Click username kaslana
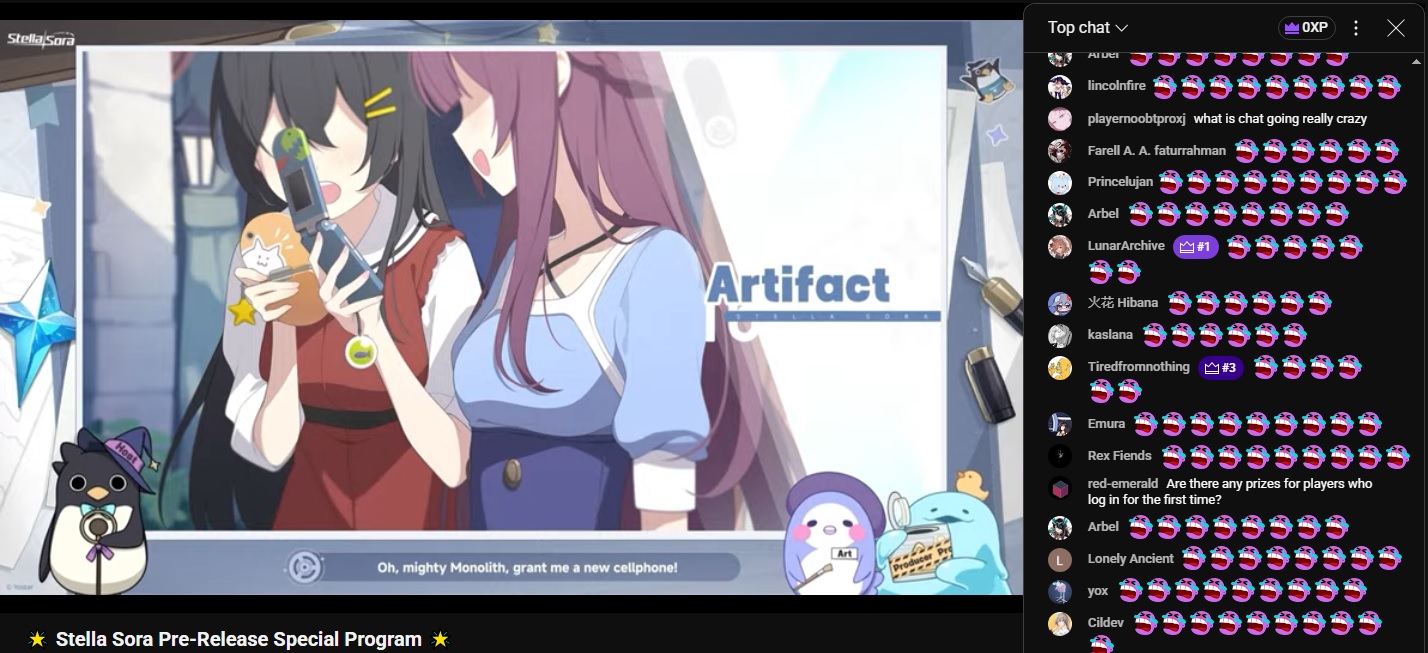Viewport: 1428px width, 653px height. pyautogui.click(x=1110, y=335)
